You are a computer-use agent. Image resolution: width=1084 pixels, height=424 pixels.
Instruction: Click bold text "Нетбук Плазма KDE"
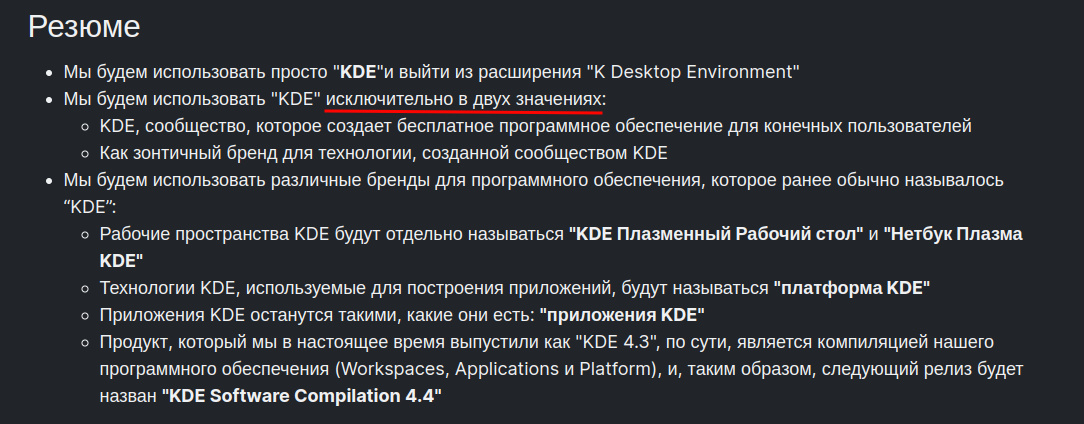561,247
